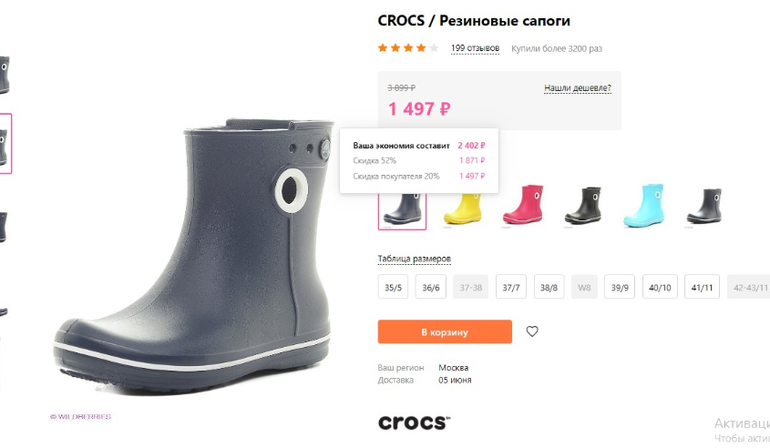Pick size 39/9
This screenshot has height=448, width=770.
[x=619, y=287]
